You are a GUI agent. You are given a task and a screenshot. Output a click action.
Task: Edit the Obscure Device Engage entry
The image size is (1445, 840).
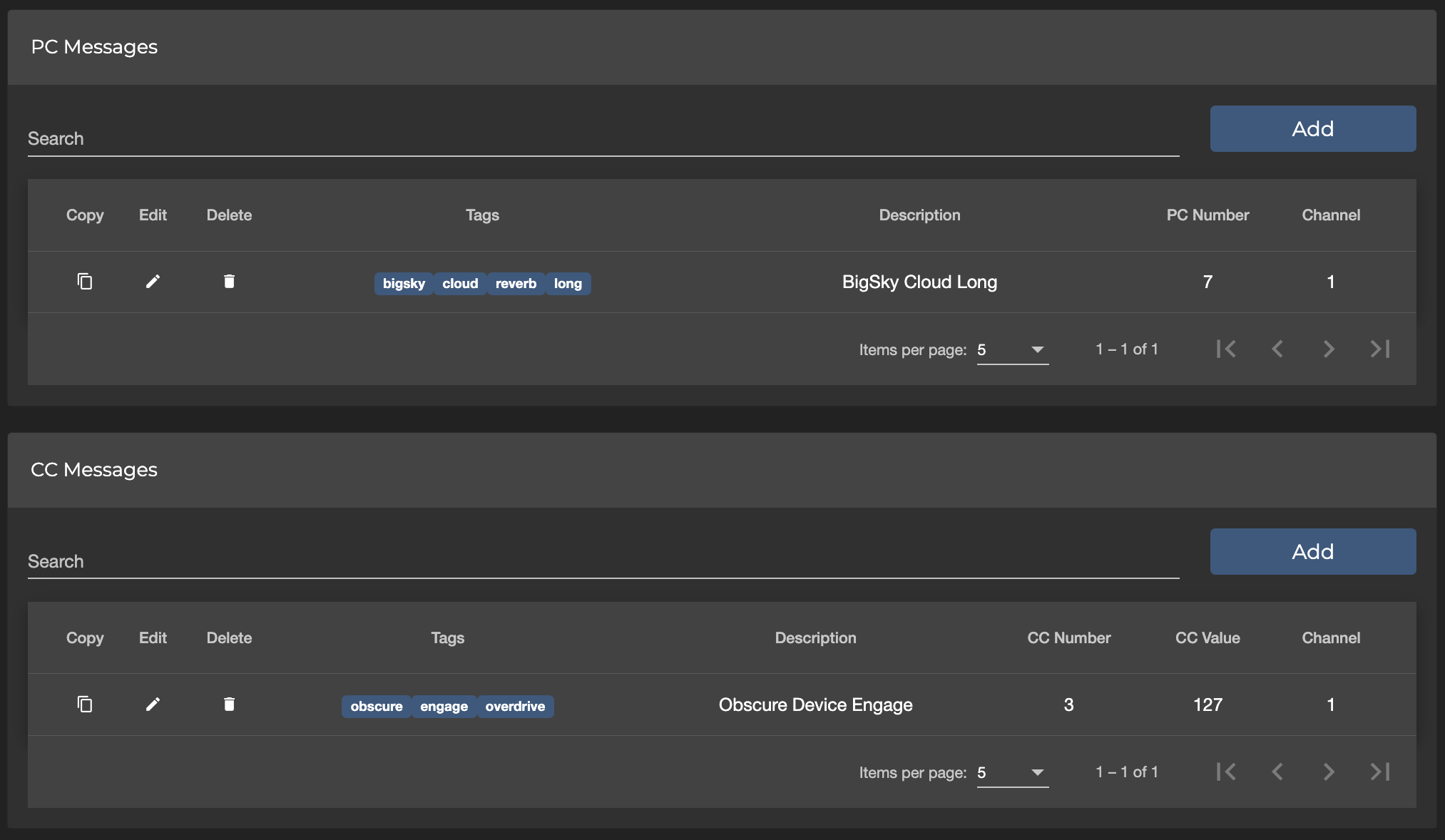click(153, 705)
